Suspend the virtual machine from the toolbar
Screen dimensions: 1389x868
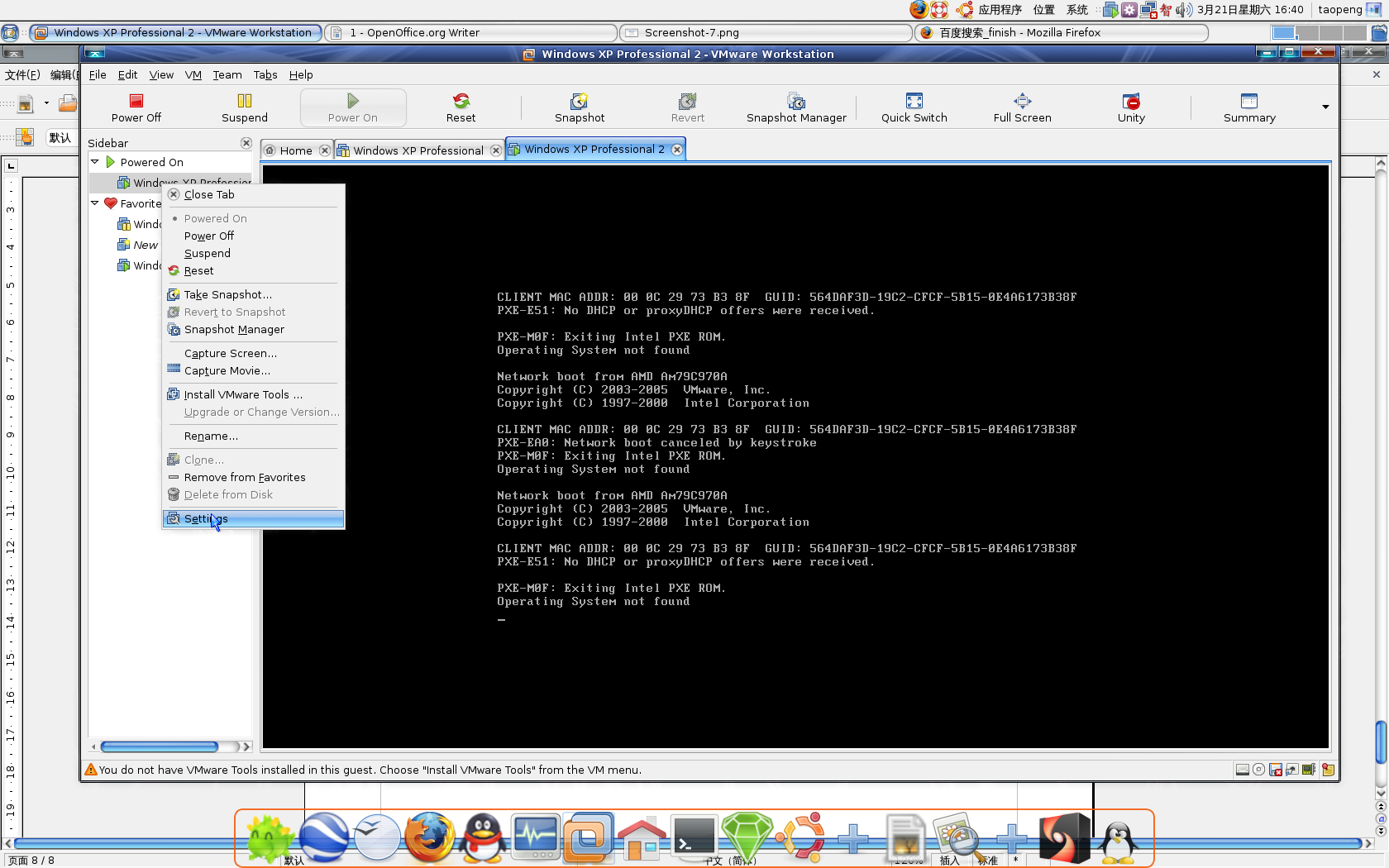click(x=244, y=108)
